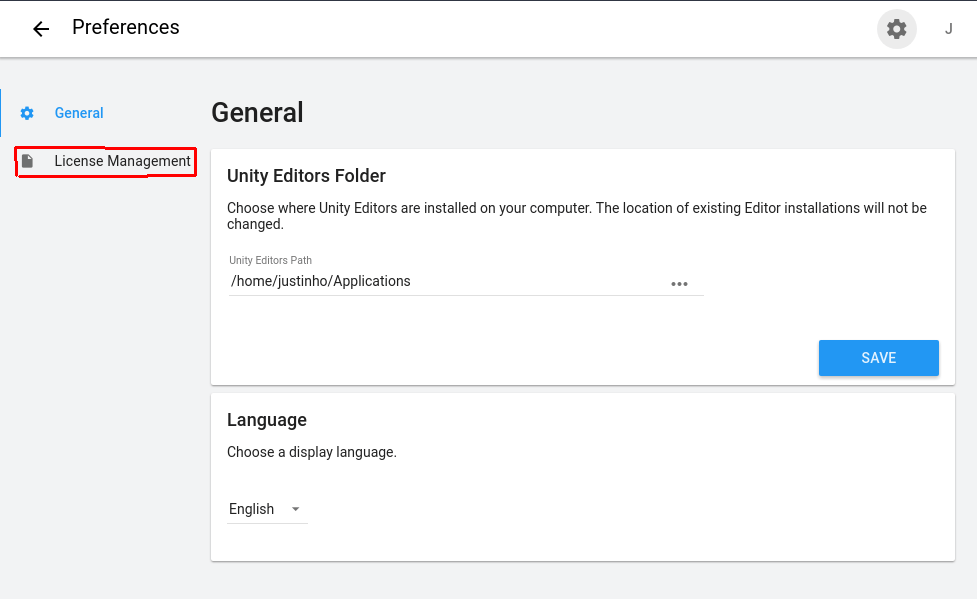Click the editors folder description paragraph
The width and height of the screenshot is (977, 599).
point(576,216)
